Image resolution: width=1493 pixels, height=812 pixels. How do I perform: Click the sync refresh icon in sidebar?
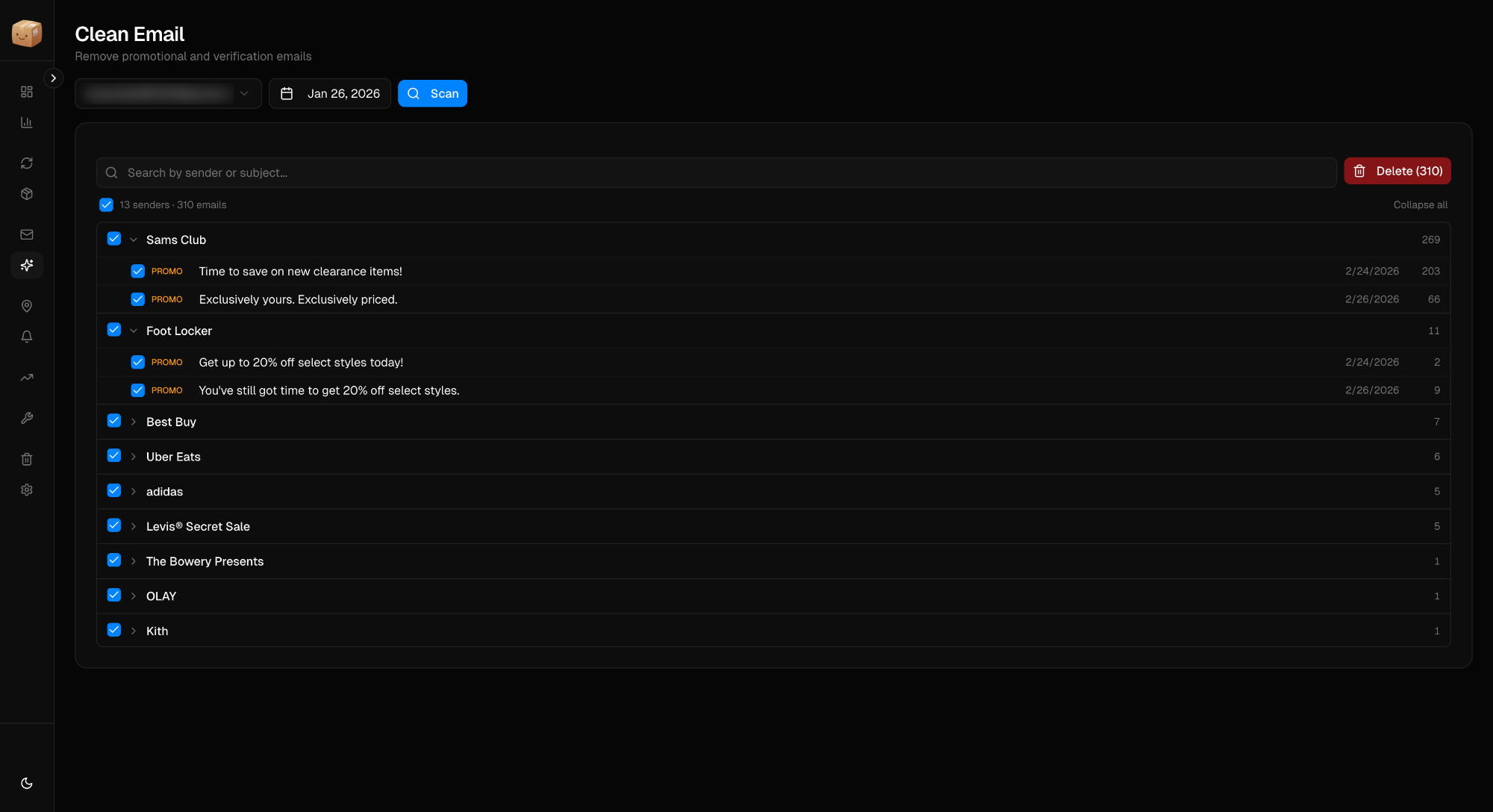click(x=27, y=163)
